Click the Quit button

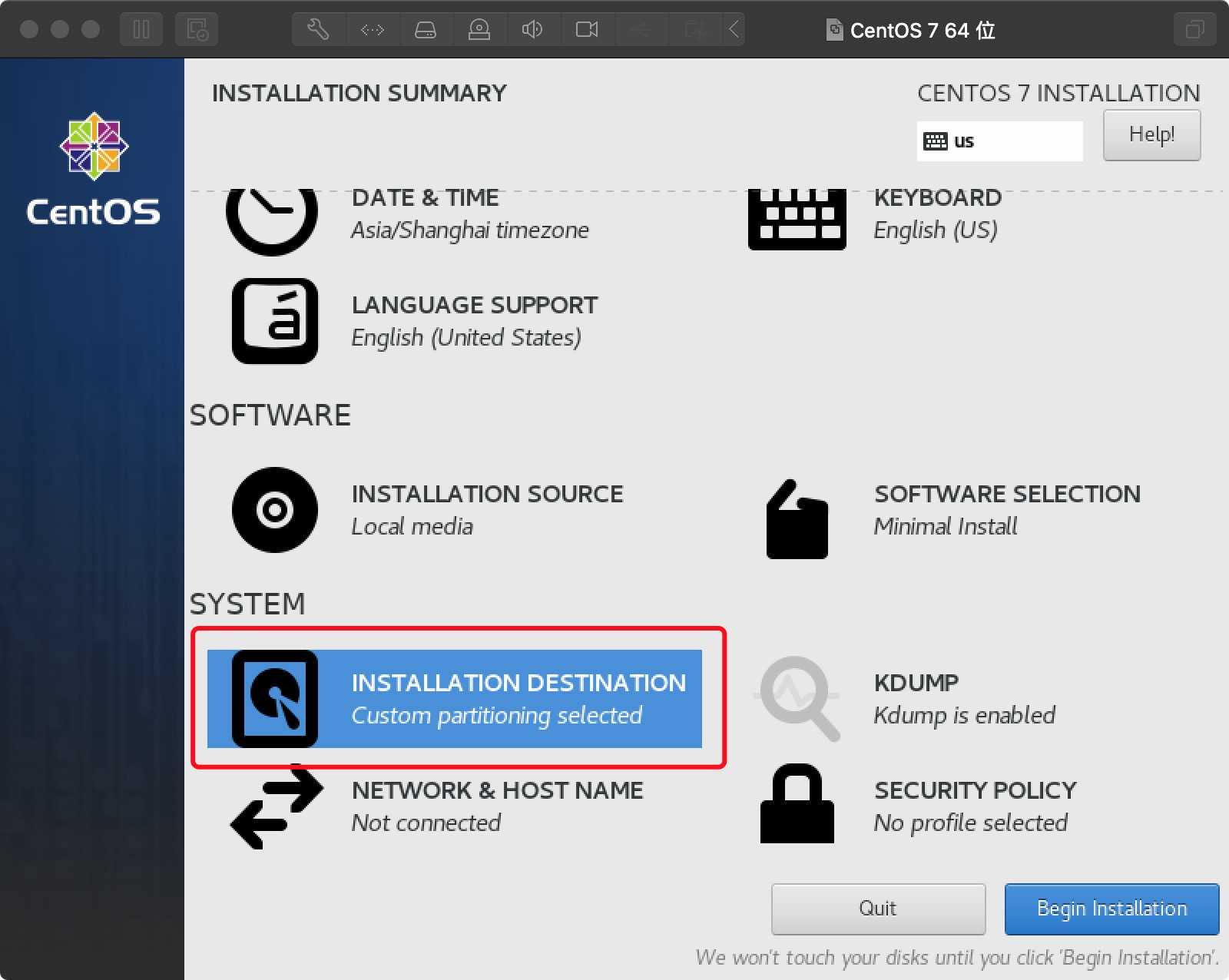[x=878, y=909]
